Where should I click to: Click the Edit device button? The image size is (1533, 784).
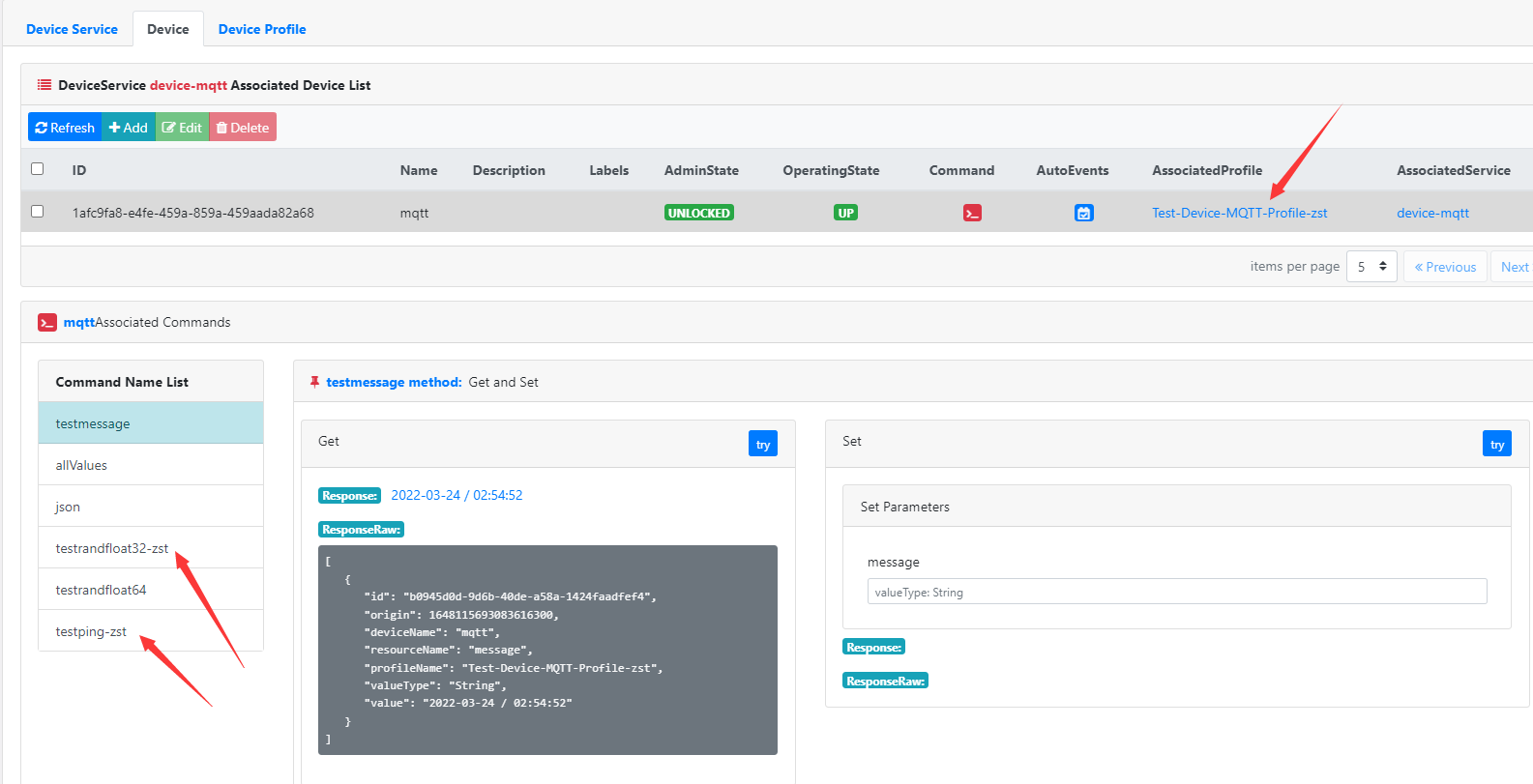(x=182, y=128)
